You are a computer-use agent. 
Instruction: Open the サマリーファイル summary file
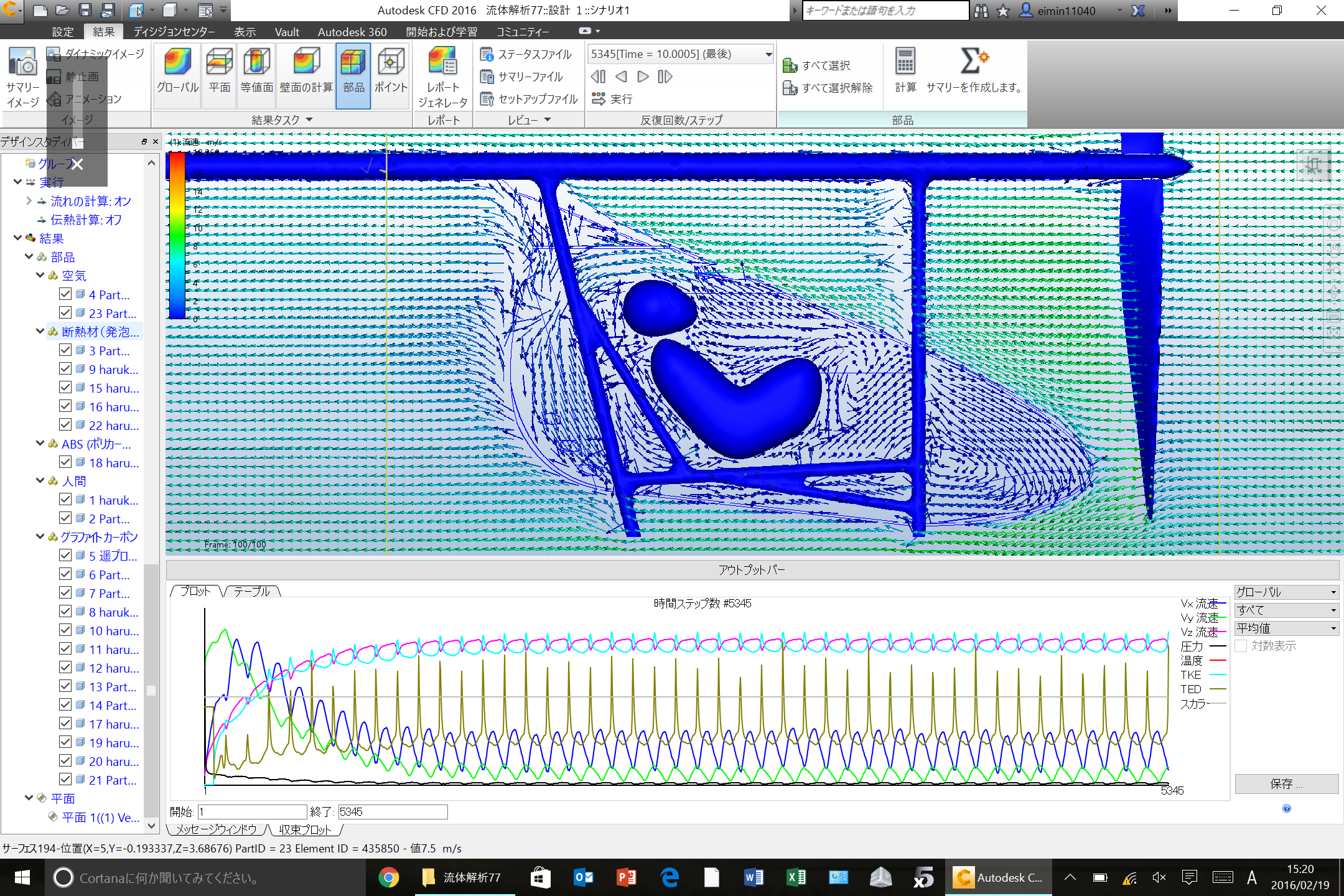(521, 77)
